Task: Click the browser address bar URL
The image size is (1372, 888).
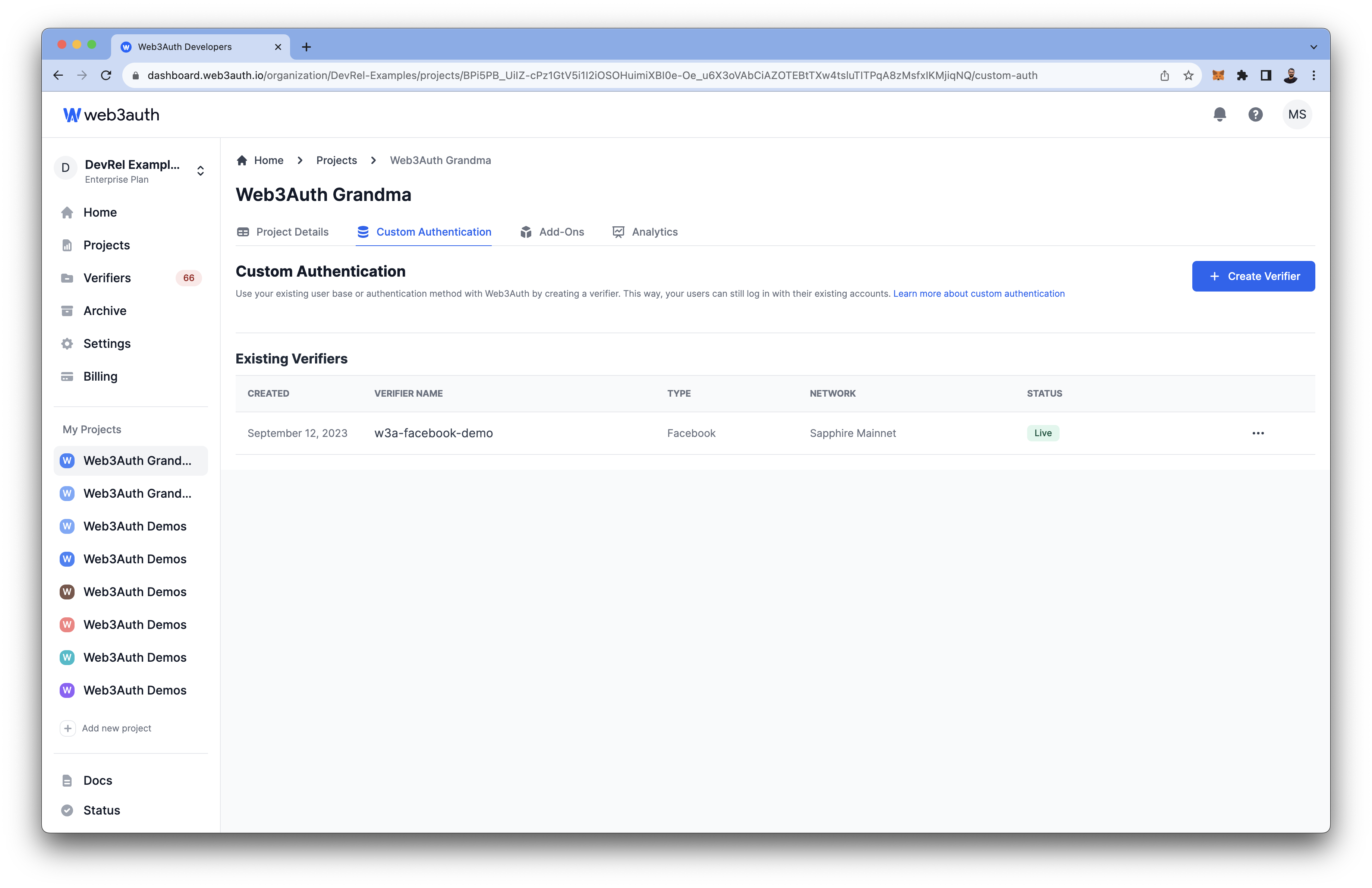Action: 592,75
